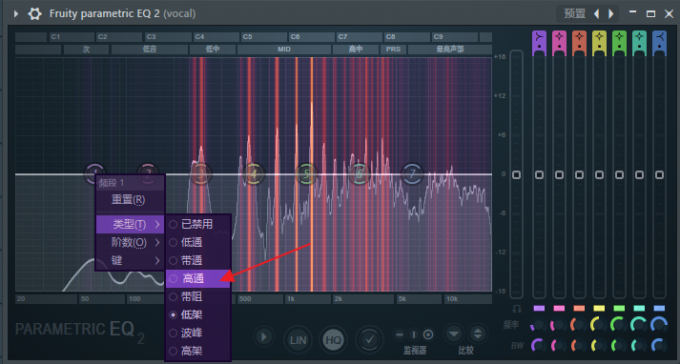680x364 pixels.
Task: Click the plugin menu arrow beside the gear
Action: click(x=16, y=13)
